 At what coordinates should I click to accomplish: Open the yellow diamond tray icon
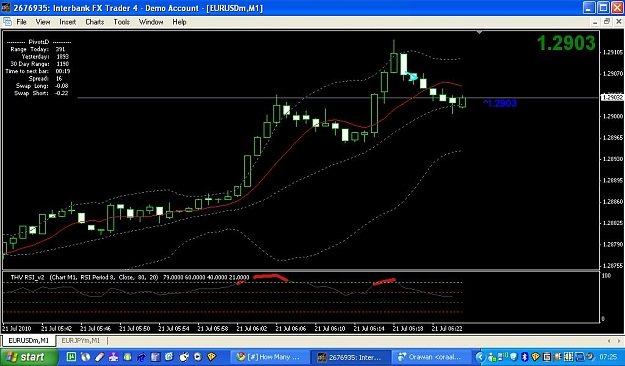click(x=536, y=356)
